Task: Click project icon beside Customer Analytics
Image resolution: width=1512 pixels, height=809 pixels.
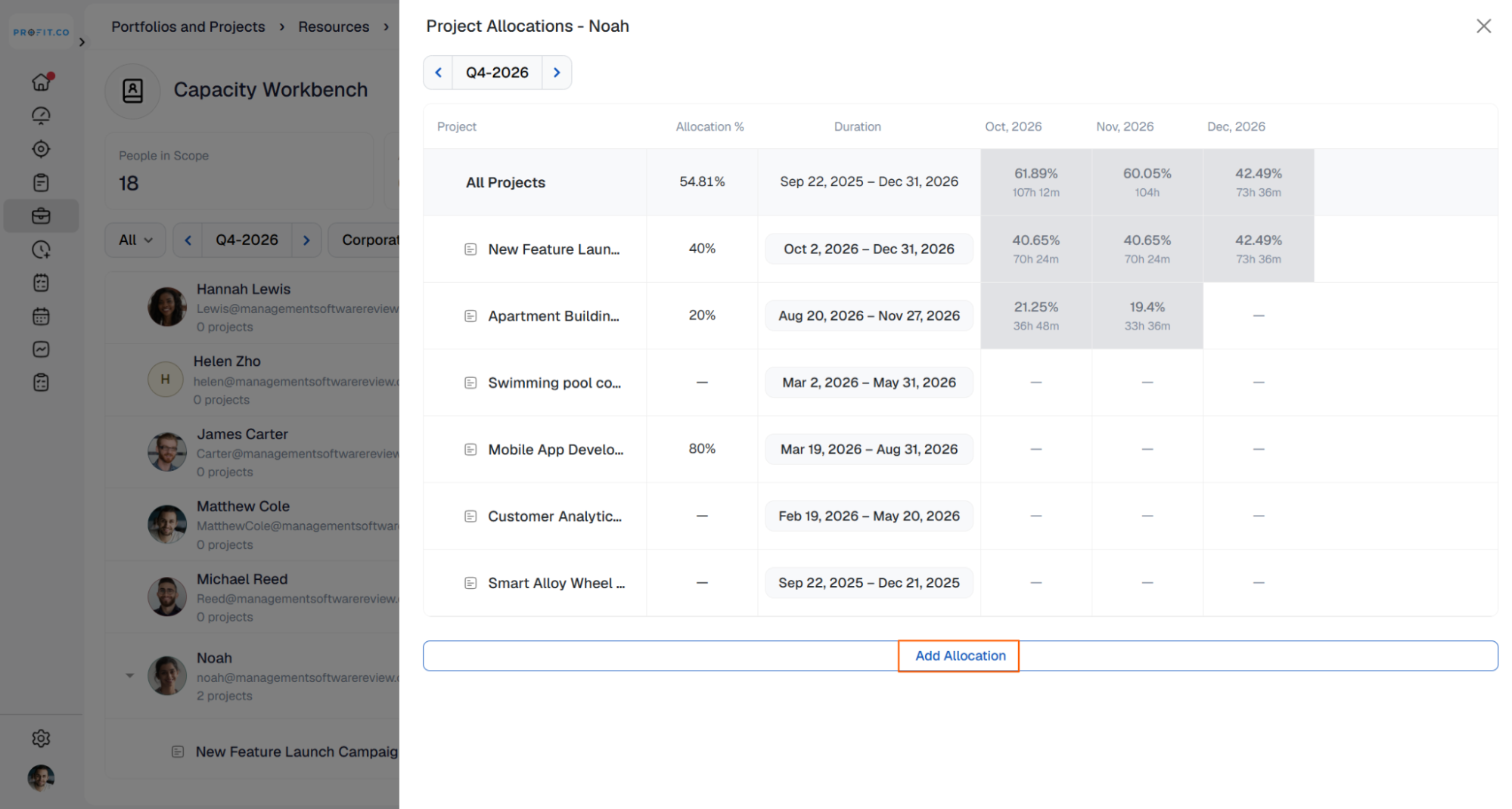Action: tap(470, 516)
